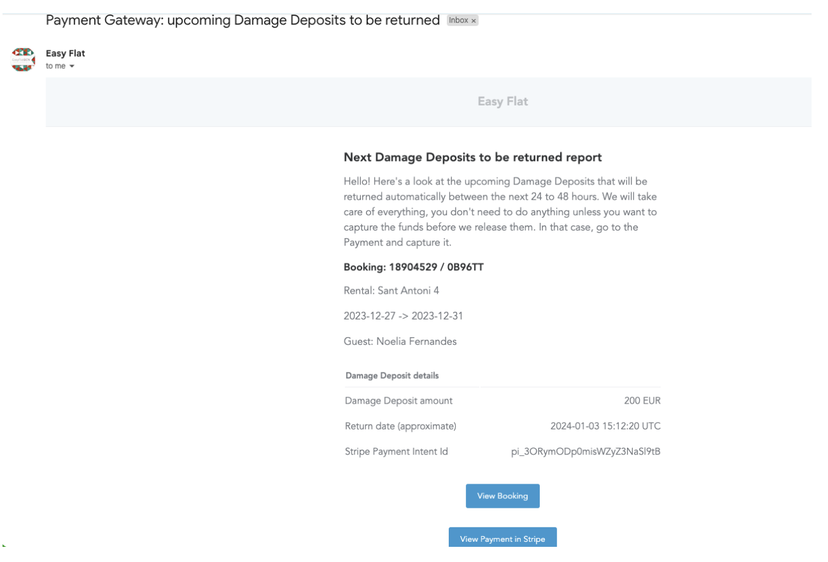
Task: Click the 200 EUR deposit amount
Action: coord(642,401)
